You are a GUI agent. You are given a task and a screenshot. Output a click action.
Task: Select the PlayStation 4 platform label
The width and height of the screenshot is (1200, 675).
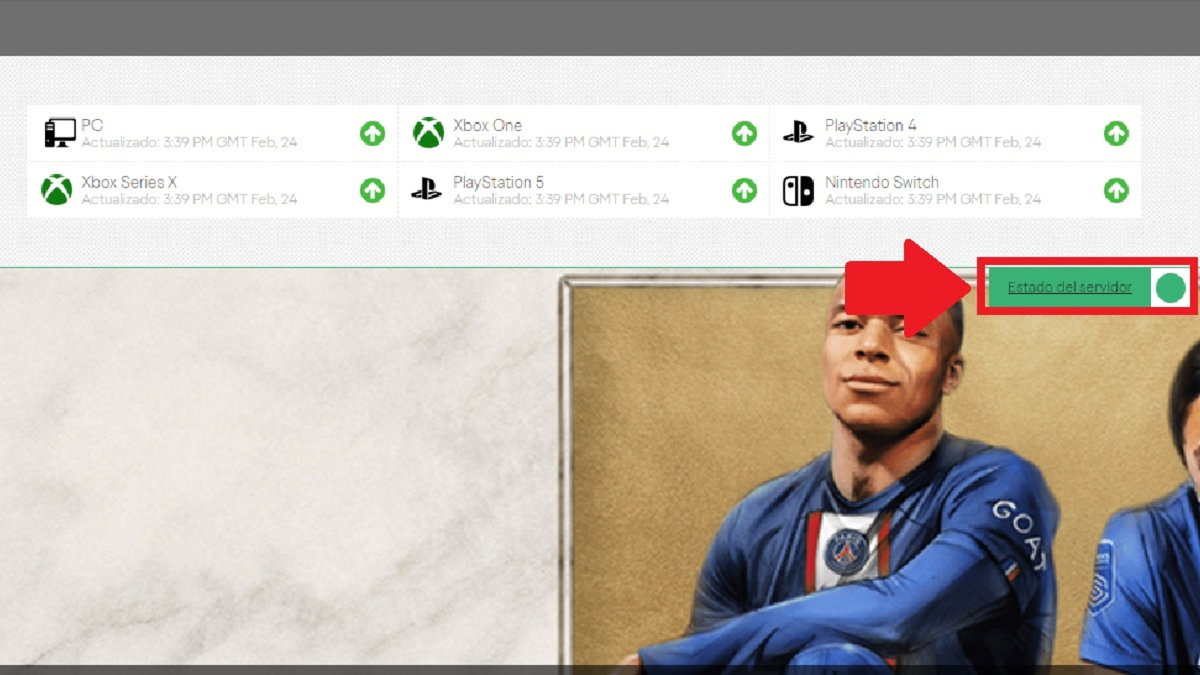(870, 125)
